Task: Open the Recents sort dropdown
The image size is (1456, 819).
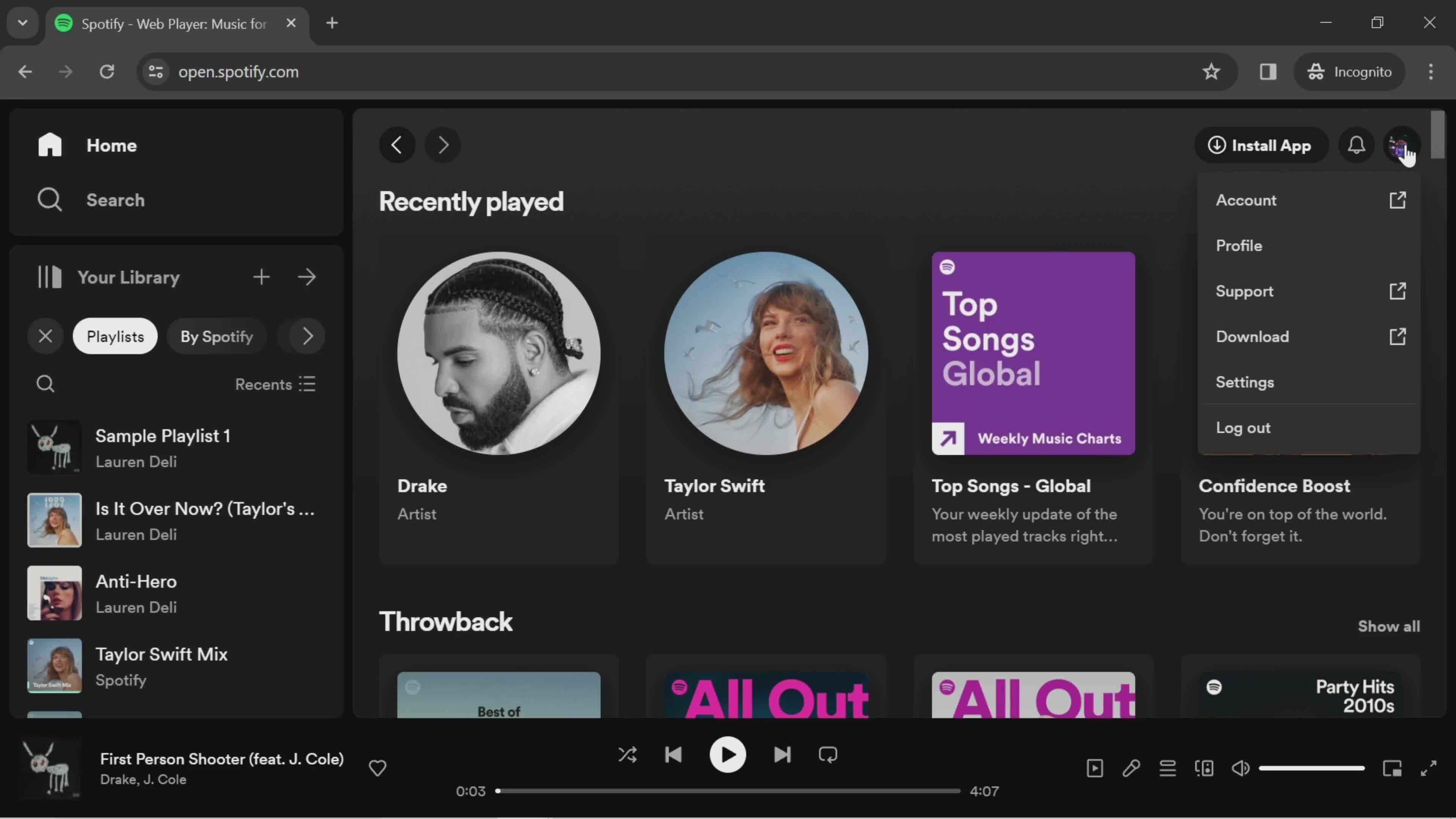Action: (x=275, y=384)
